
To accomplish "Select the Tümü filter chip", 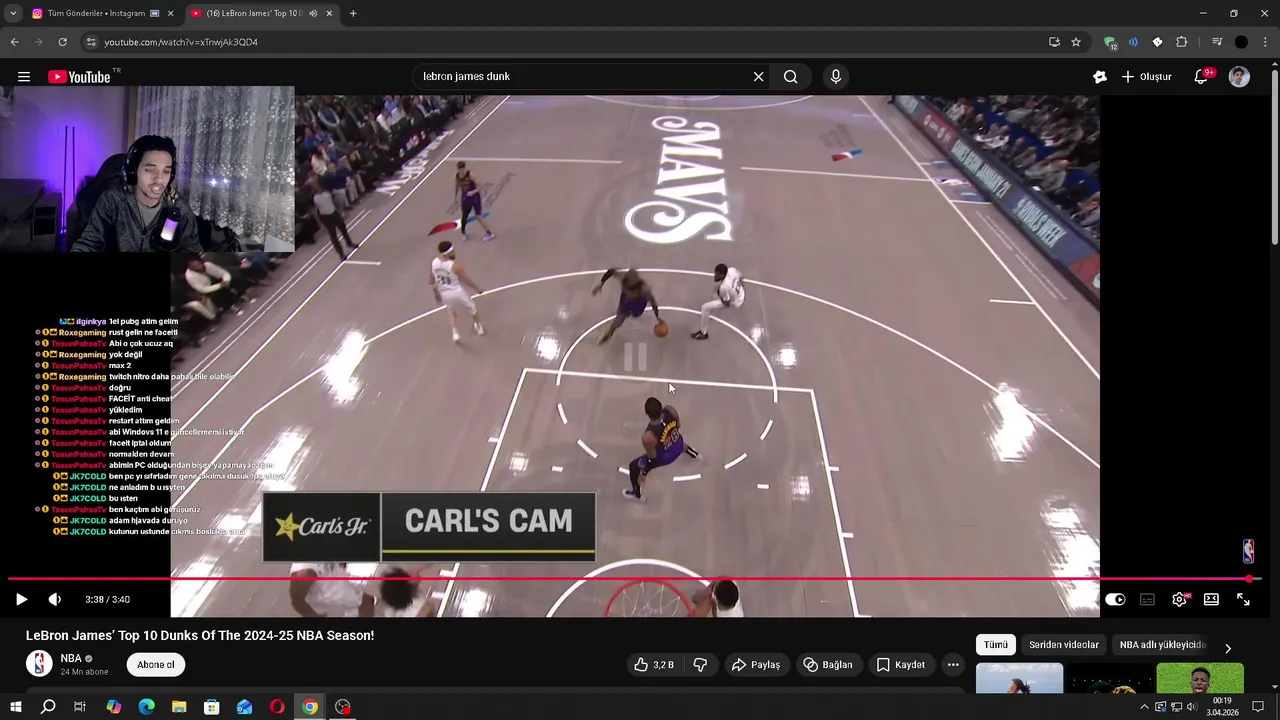I will (996, 645).
